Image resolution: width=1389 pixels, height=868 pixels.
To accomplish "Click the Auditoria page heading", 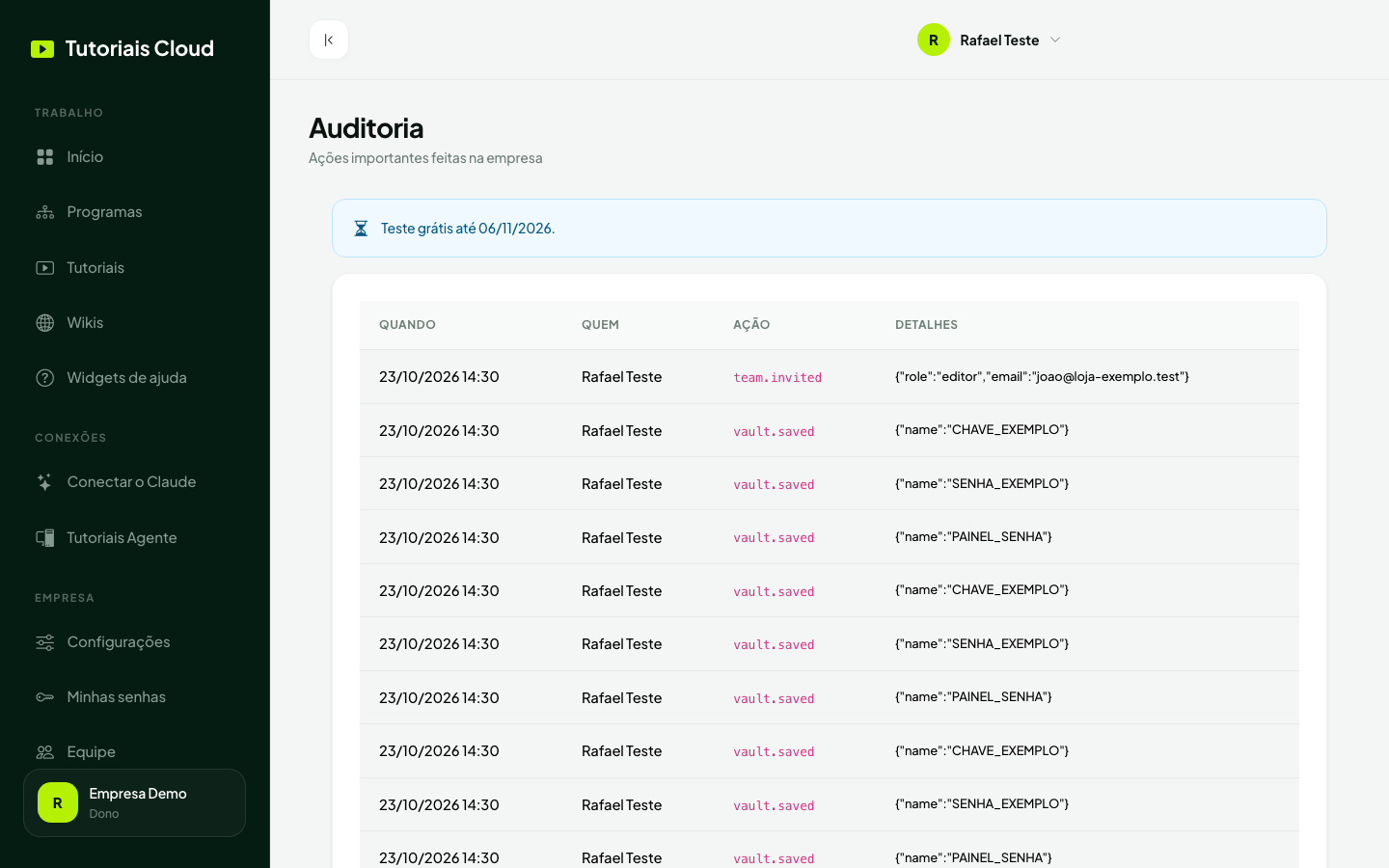I will pyautogui.click(x=367, y=128).
